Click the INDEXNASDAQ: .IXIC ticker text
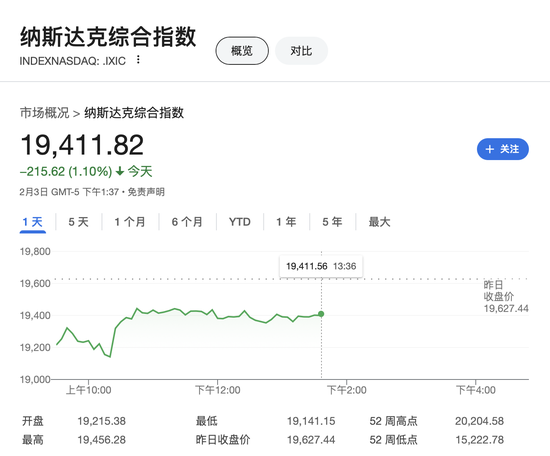The width and height of the screenshot is (550, 456). (73, 61)
